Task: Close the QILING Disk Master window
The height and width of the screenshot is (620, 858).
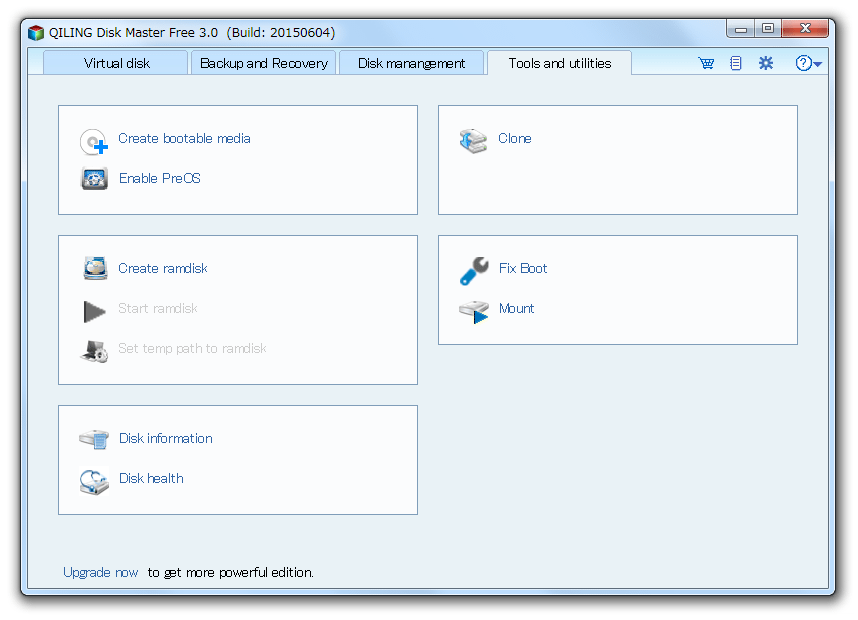Action: 804,30
